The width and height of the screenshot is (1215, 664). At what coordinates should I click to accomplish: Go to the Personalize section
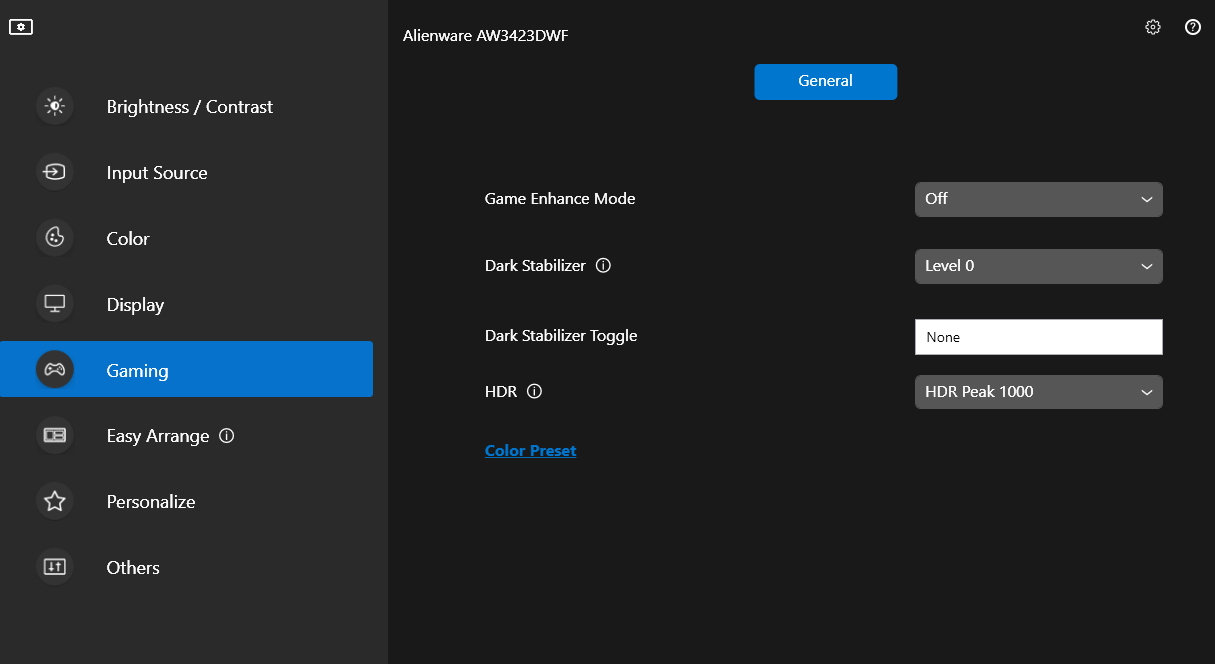coord(186,501)
